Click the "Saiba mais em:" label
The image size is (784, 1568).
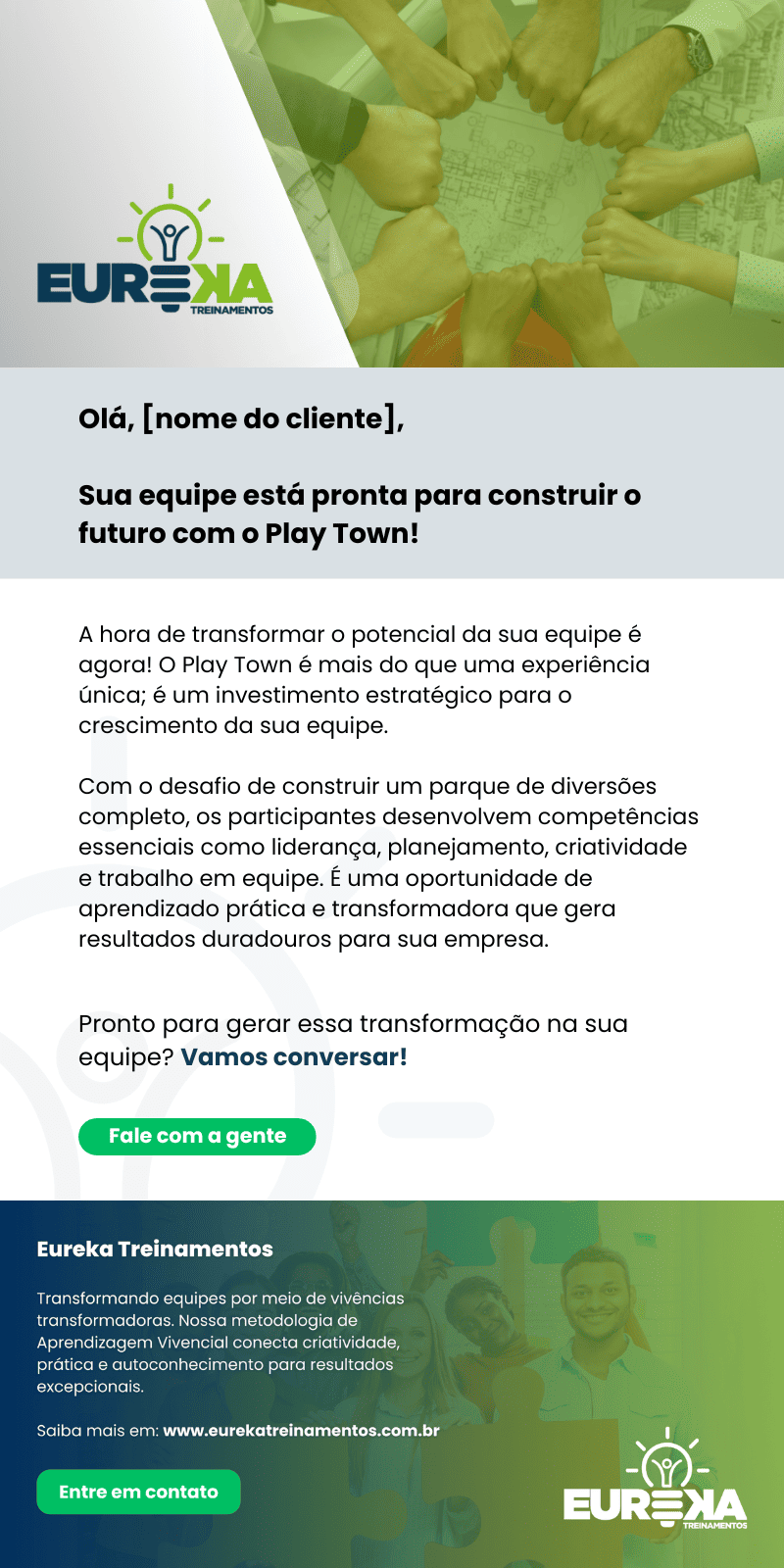[98, 1431]
